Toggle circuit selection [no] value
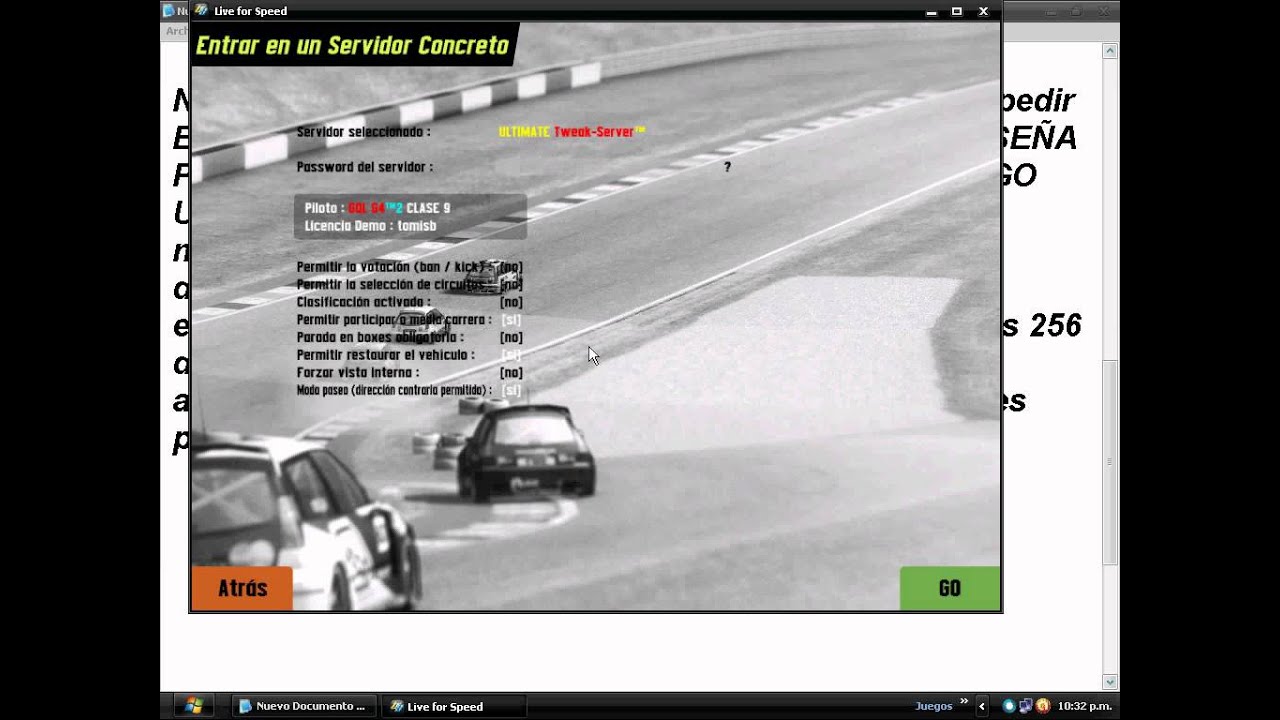The image size is (1280, 720). (511, 285)
